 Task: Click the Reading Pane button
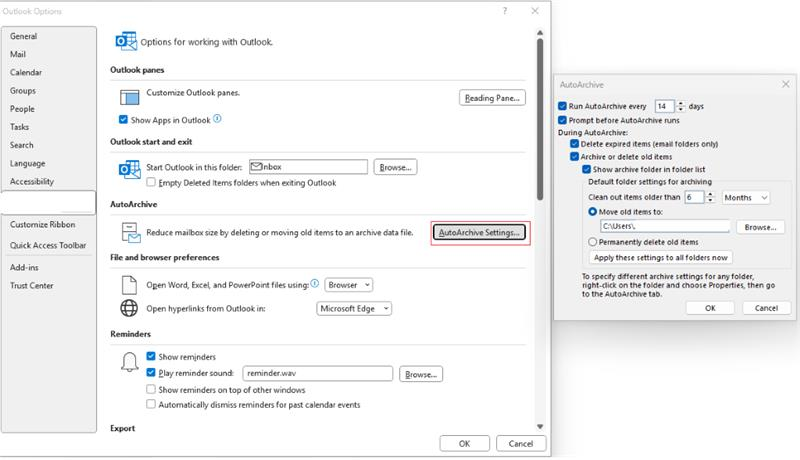point(492,98)
